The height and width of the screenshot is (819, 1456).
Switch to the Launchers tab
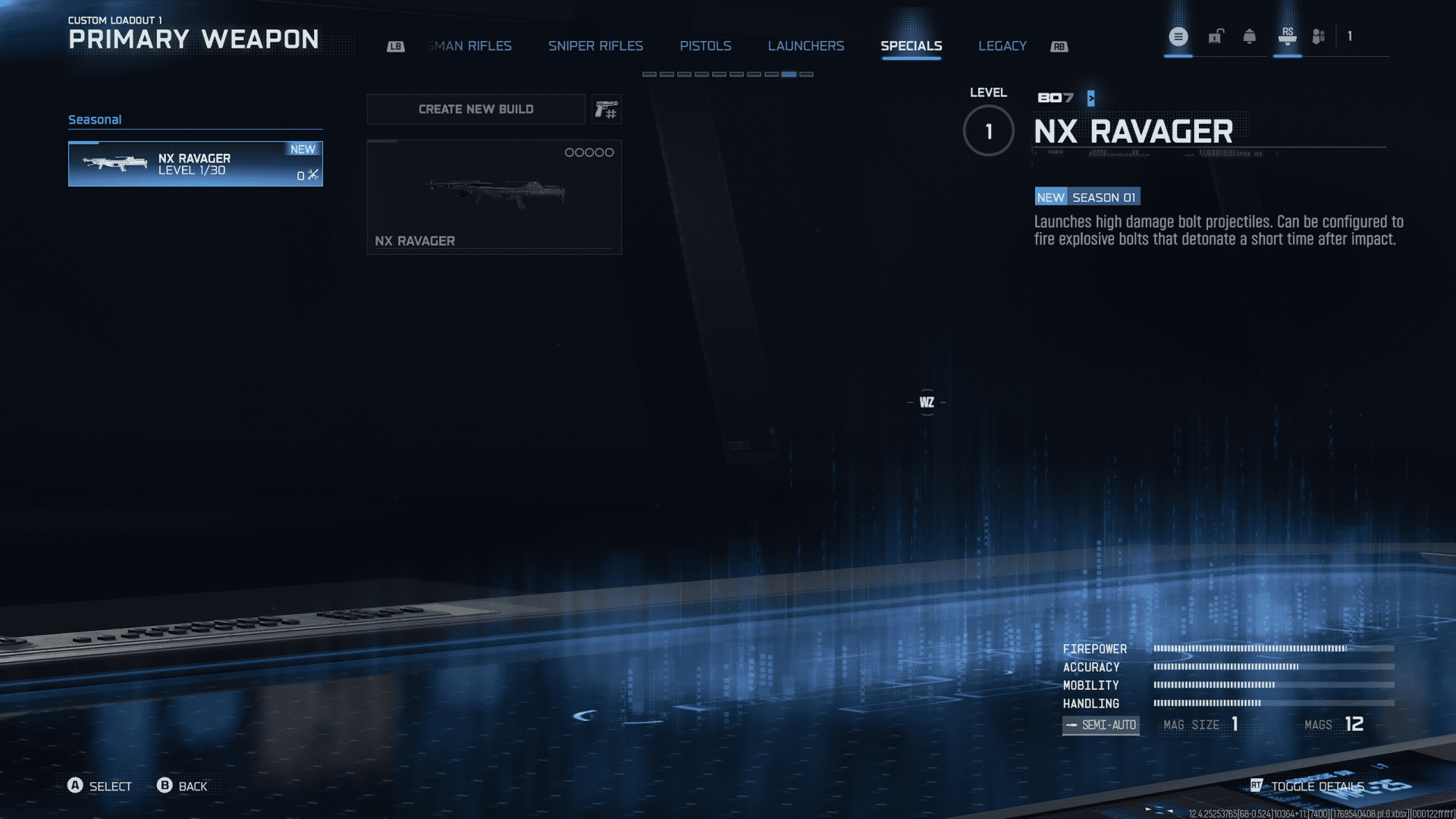[x=805, y=46]
